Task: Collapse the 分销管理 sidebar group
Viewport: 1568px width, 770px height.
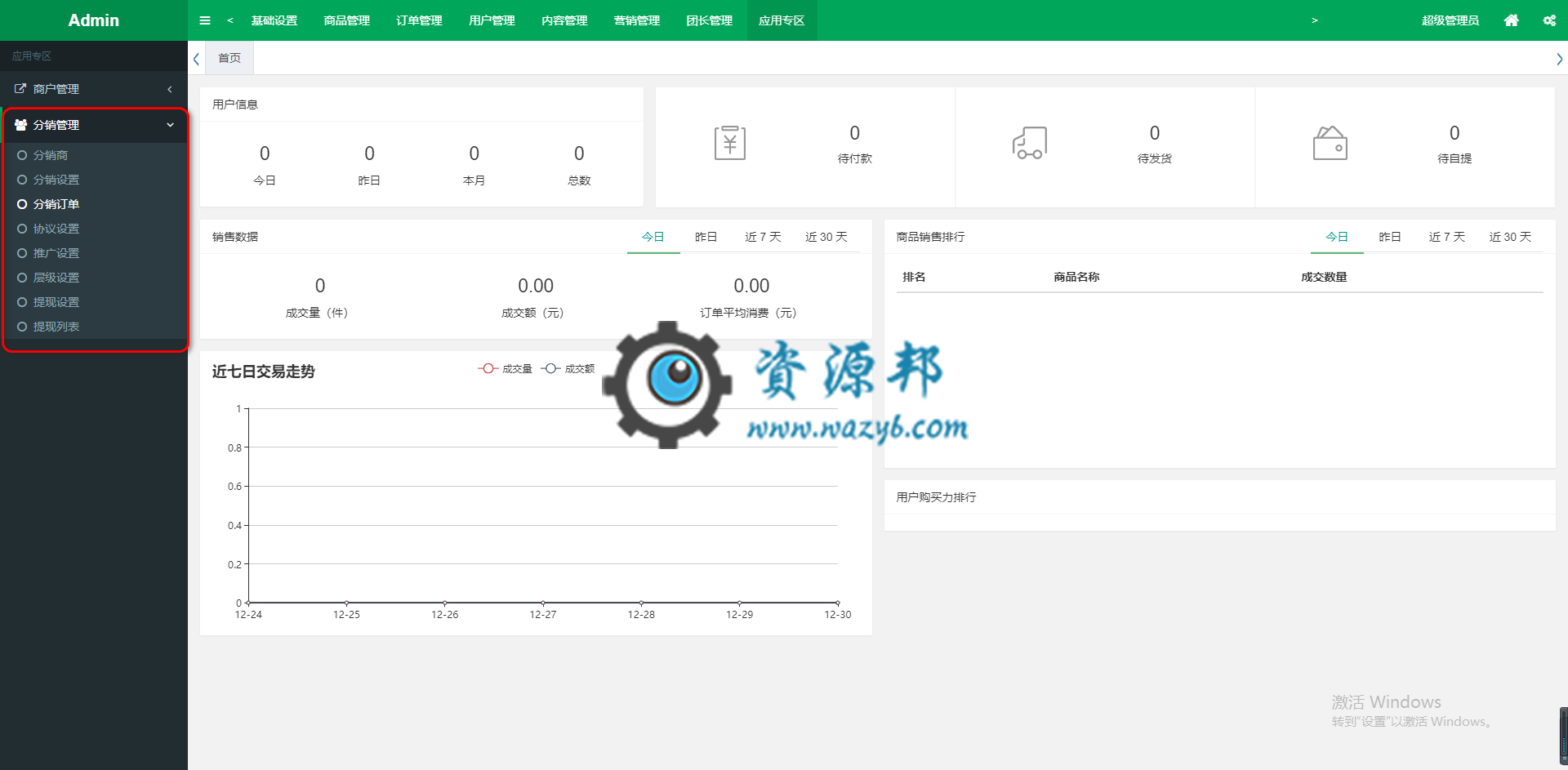Action: [94, 125]
